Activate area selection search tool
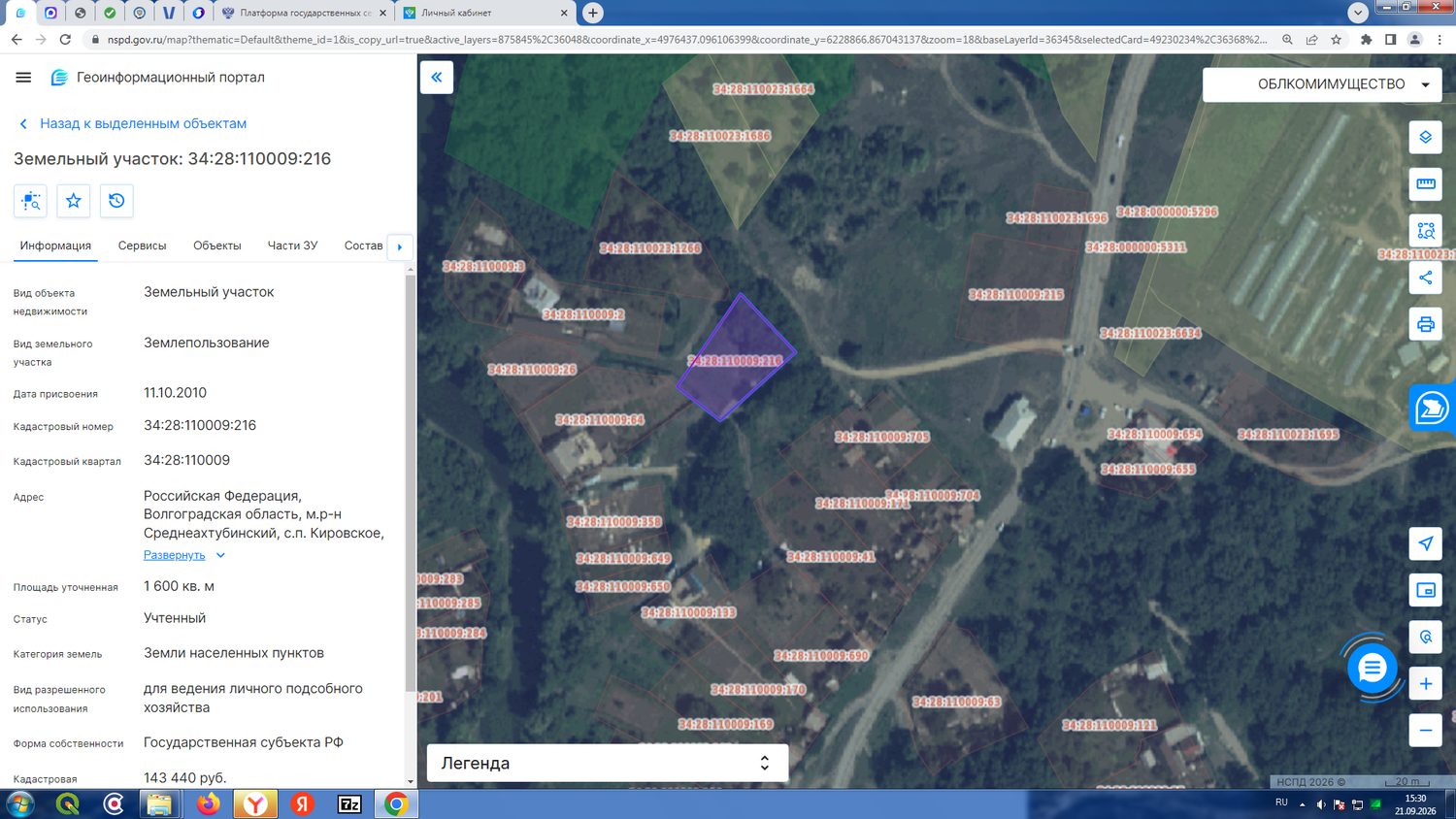This screenshot has height=819, width=1456. [x=1425, y=230]
